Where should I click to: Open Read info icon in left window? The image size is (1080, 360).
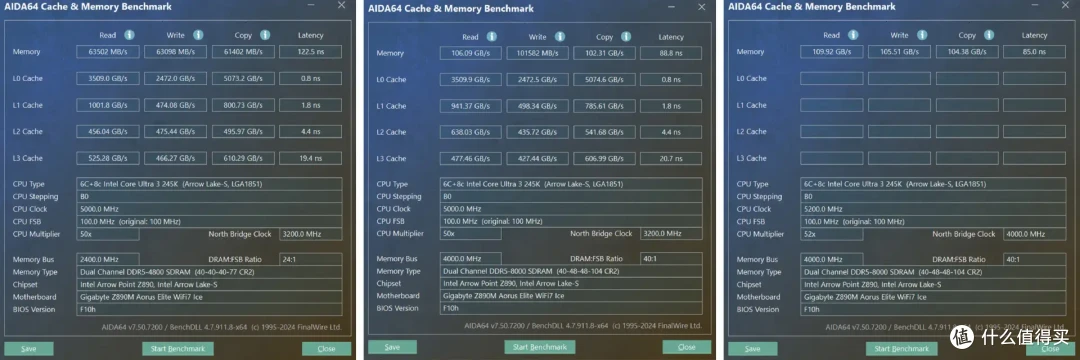point(129,35)
